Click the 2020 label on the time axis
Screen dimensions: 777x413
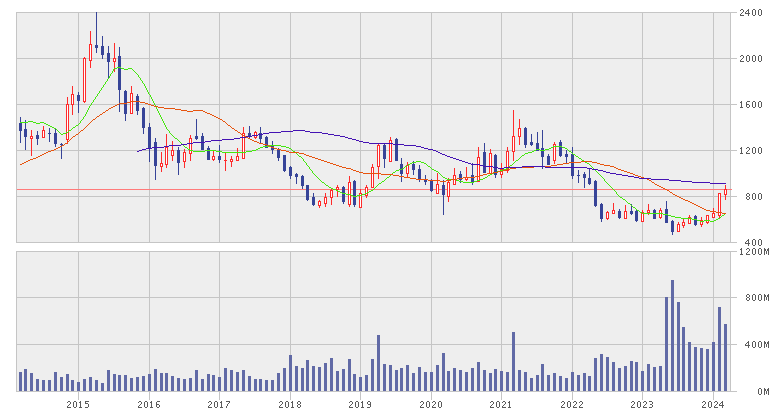431,405
